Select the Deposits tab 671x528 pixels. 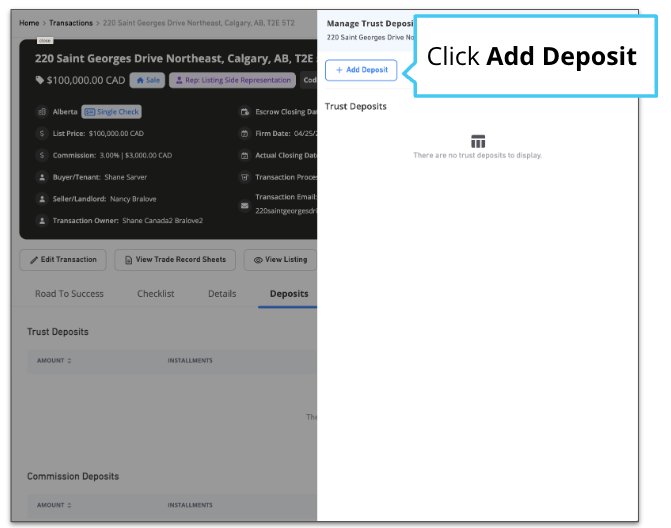pos(289,294)
